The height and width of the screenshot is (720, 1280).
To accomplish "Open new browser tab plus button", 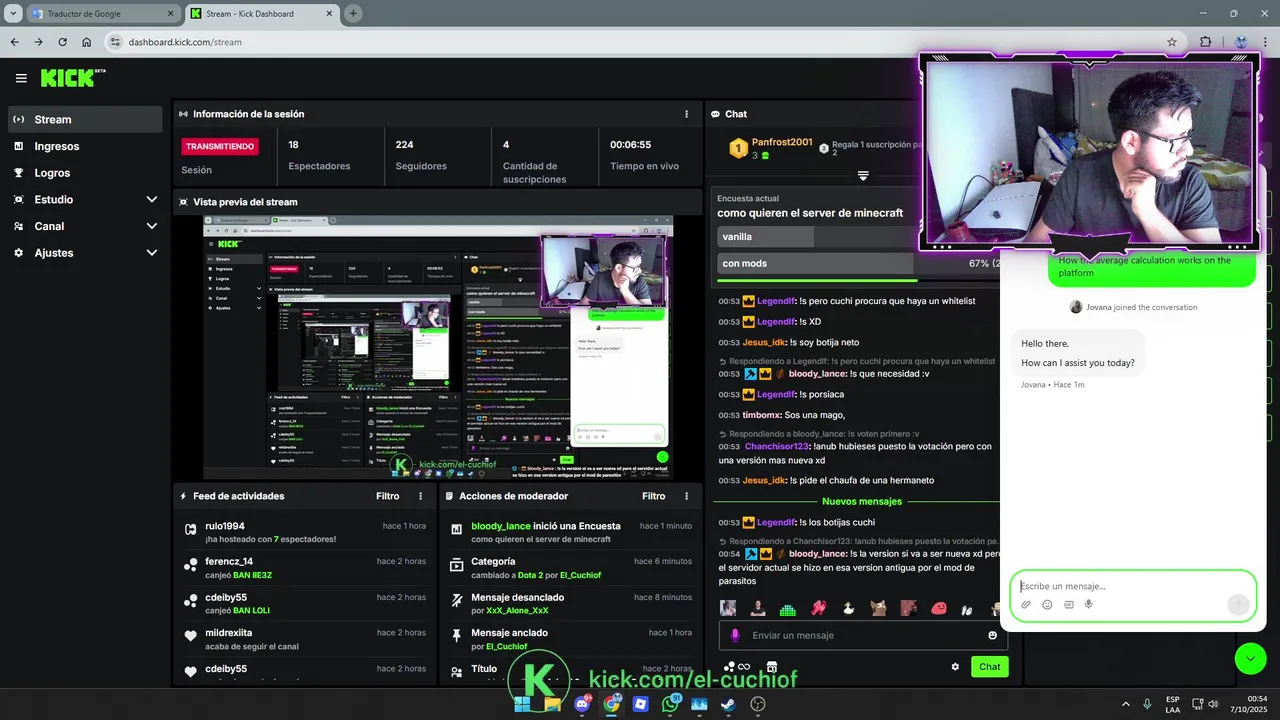I will click(x=353, y=14).
